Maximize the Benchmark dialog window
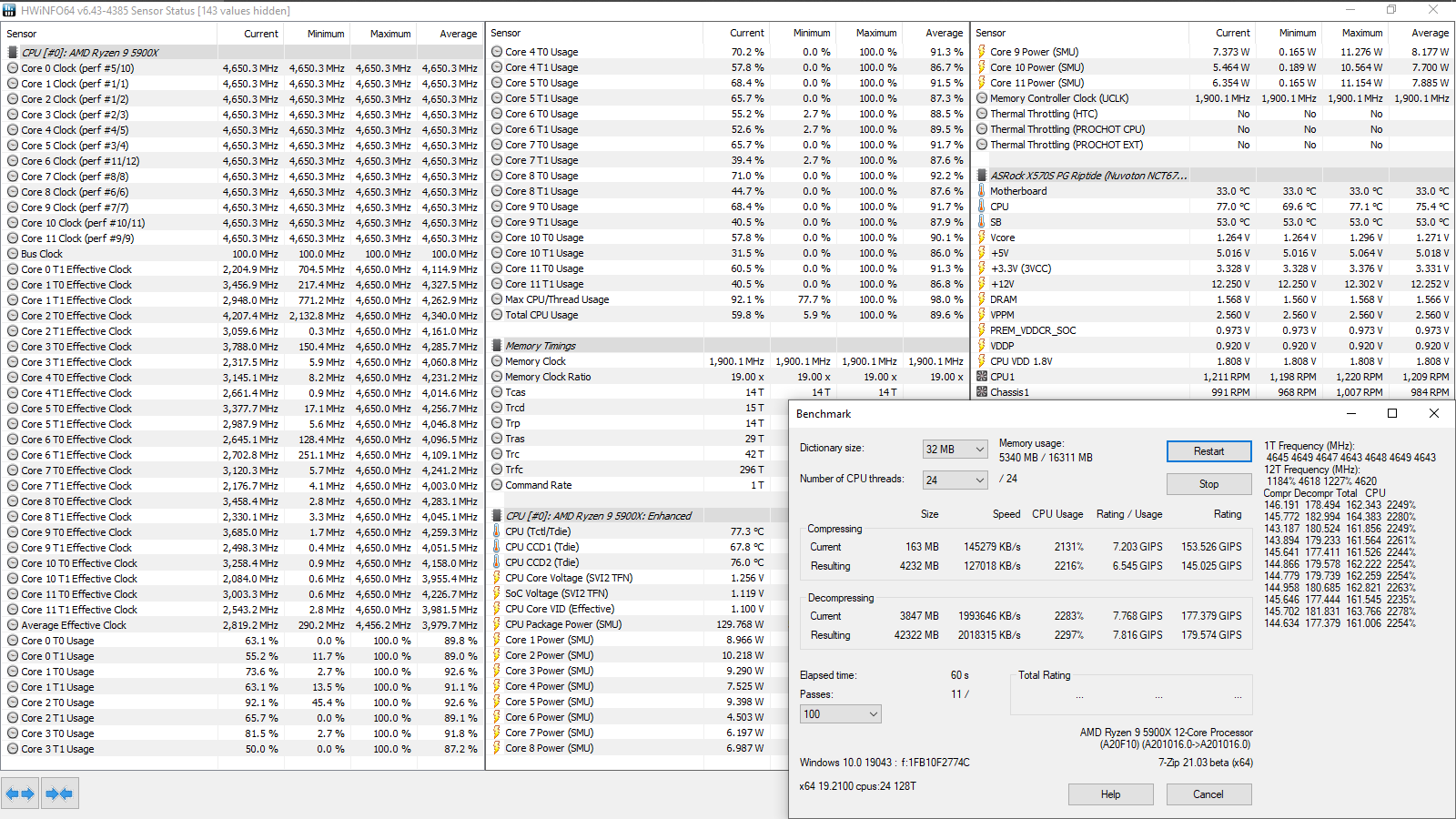 [x=1391, y=413]
